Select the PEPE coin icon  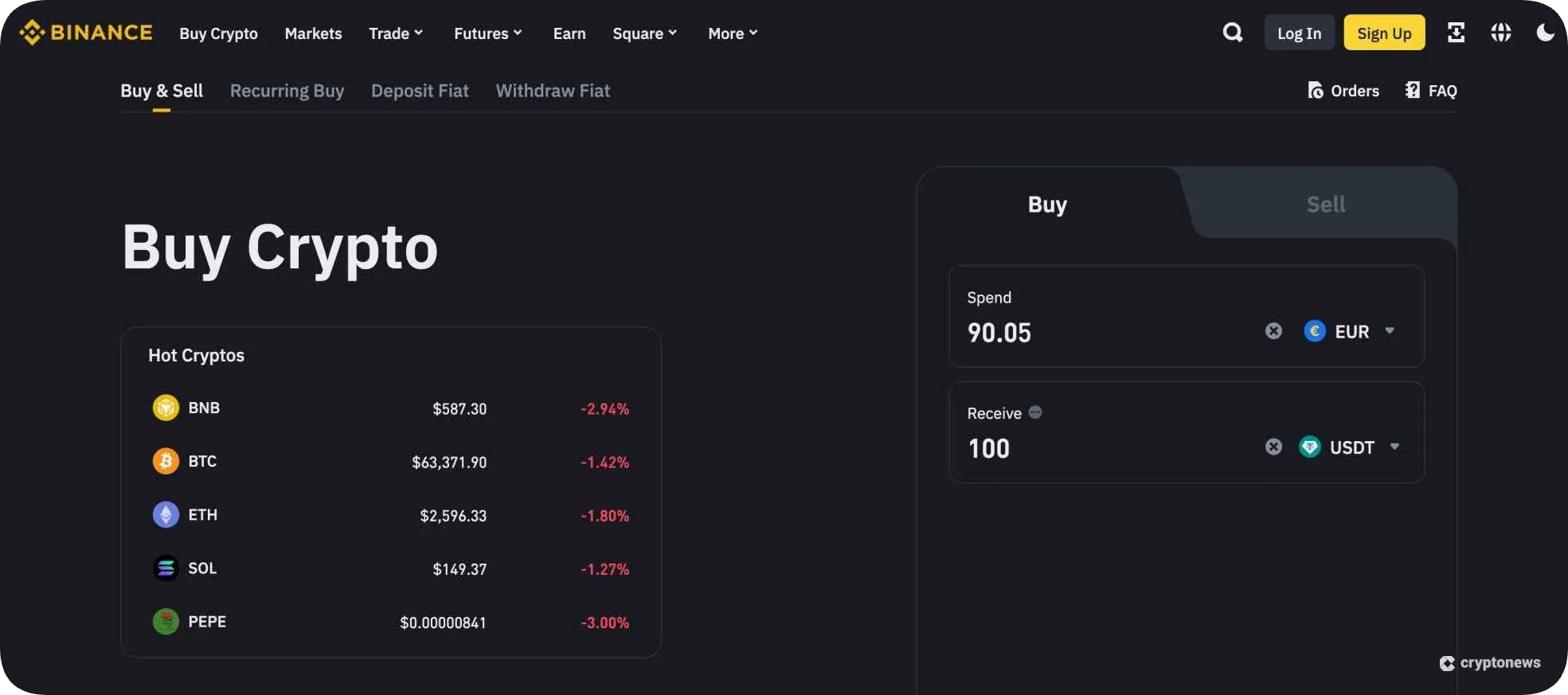pos(166,621)
